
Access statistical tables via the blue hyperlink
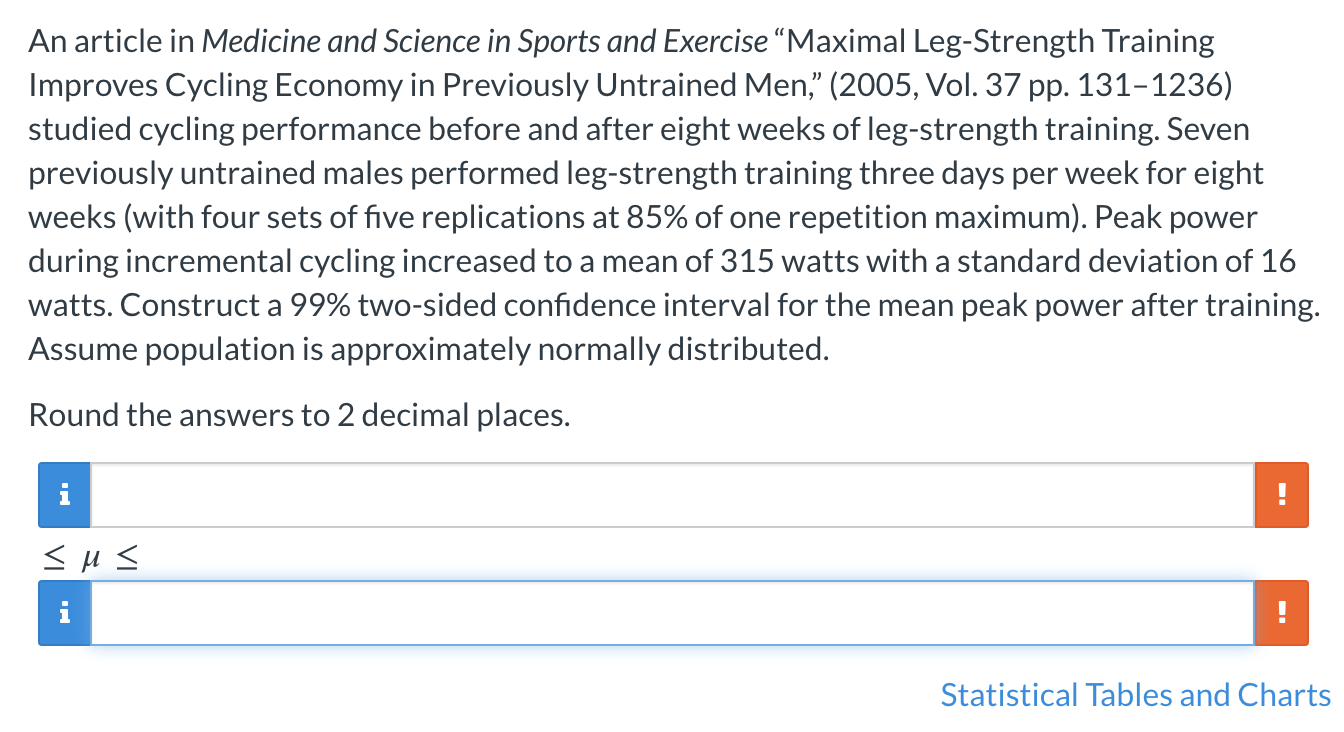(1136, 695)
